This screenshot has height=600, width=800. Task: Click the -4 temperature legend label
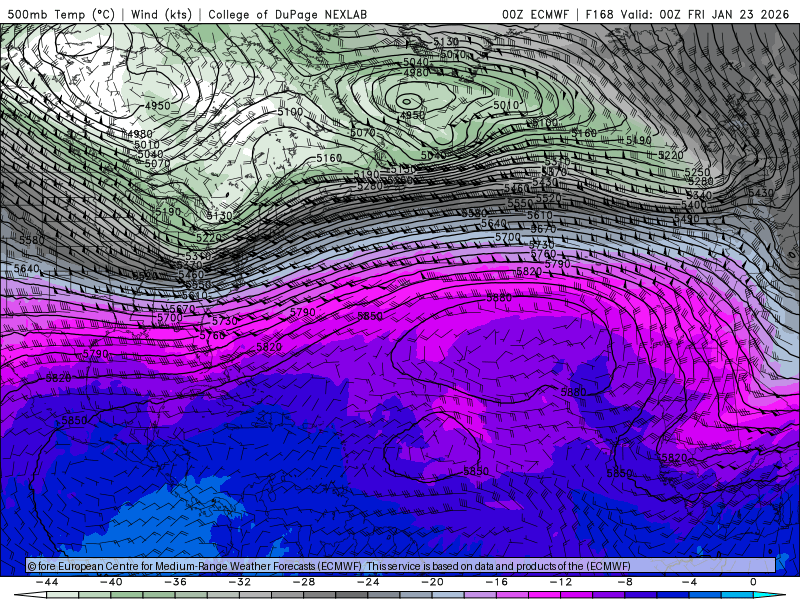point(689,582)
